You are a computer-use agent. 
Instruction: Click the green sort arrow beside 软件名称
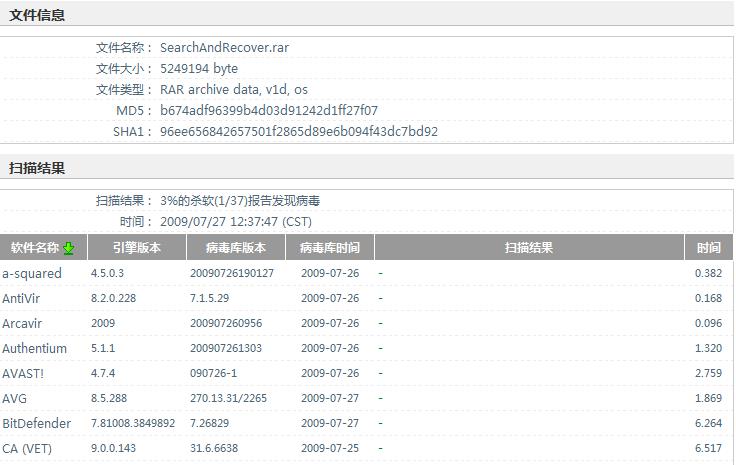(69, 248)
